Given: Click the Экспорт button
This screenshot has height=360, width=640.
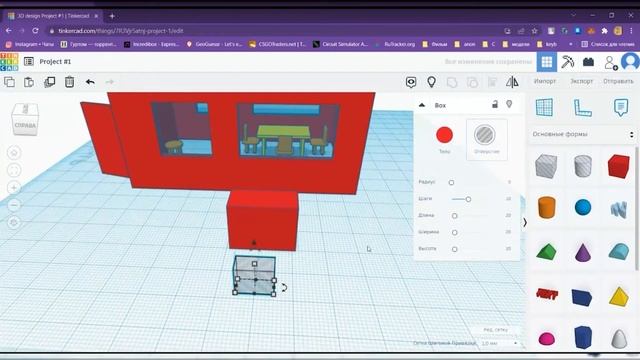Looking at the screenshot, I should pyautogui.click(x=582, y=81).
